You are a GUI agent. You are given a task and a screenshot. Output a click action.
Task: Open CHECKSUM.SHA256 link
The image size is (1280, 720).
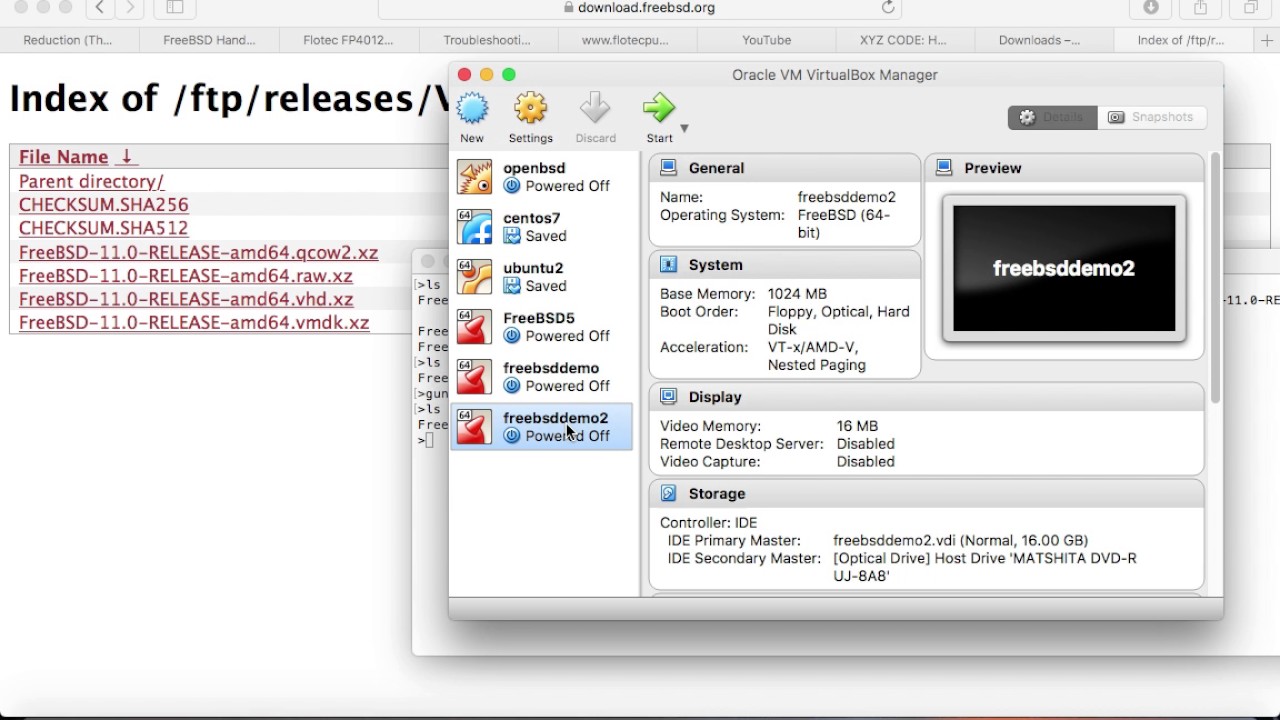(104, 205)
